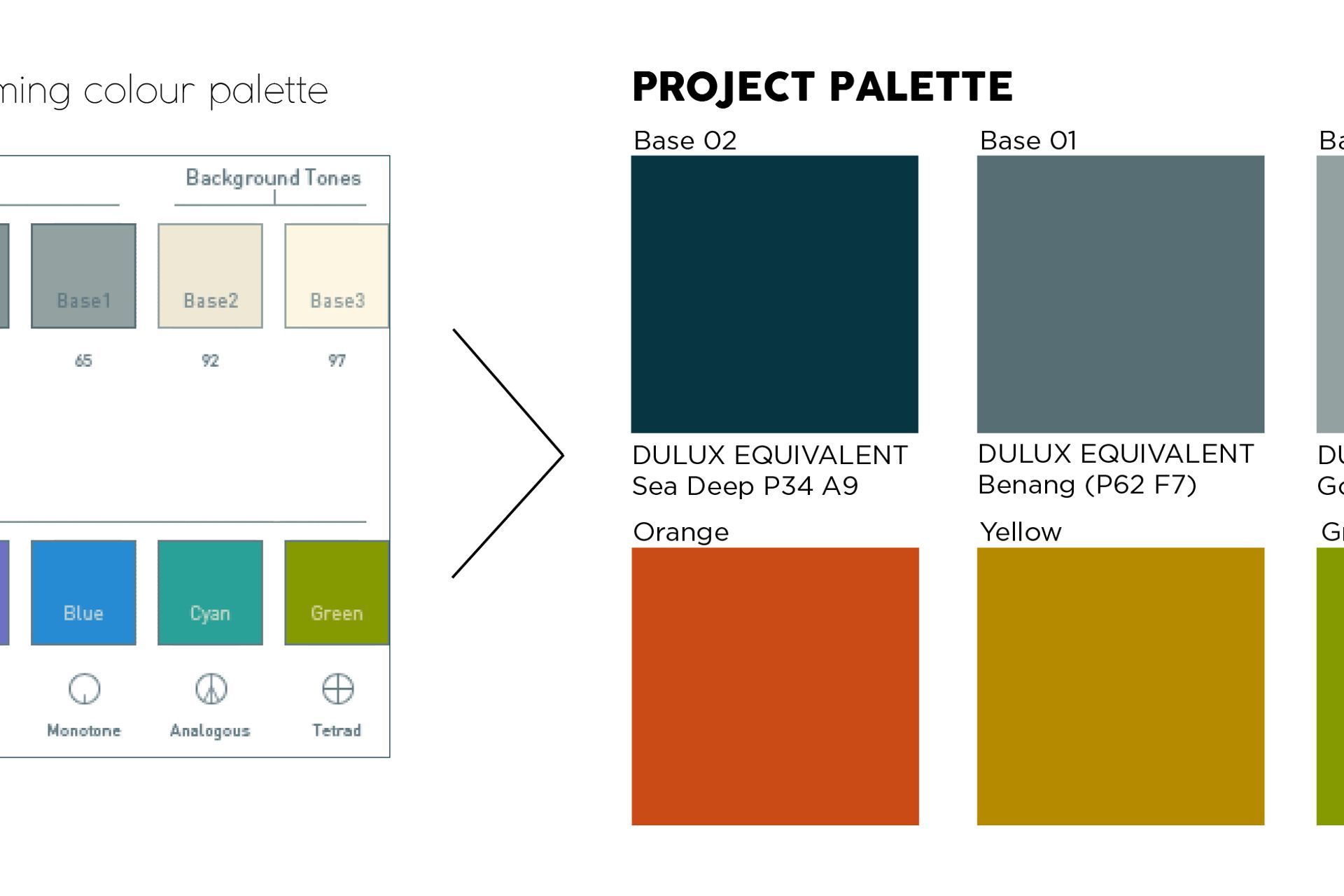Select the Base2 beige background swatch

click(x=210, y=276)
